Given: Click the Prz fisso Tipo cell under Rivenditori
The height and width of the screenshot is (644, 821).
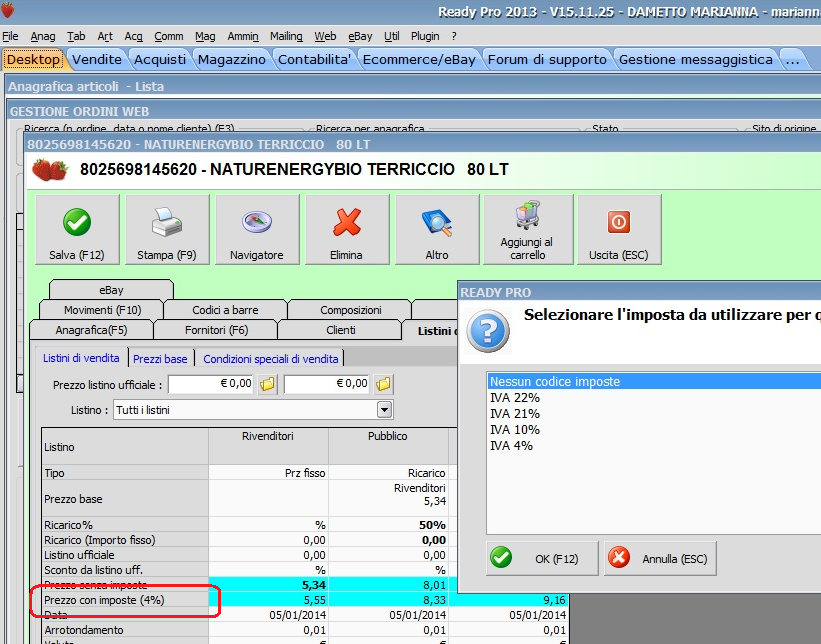Looking at the screenshot, I should (x=268, y=473).
